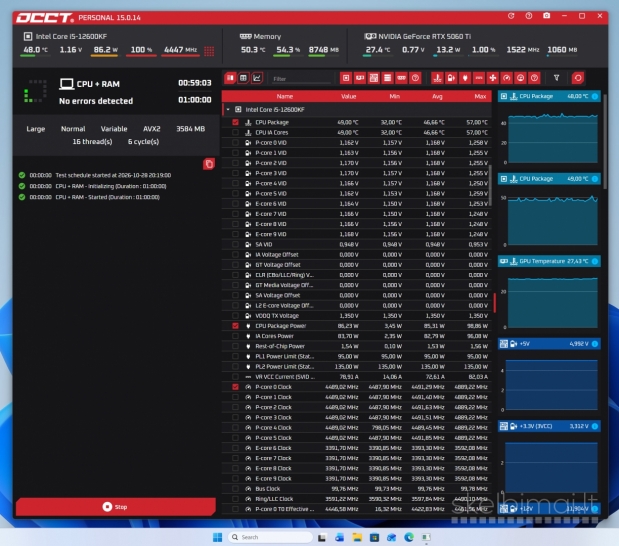Check the P-core 0 VID checkbox
This screenshot has width=619, height=546.
(x=236, y=143)
